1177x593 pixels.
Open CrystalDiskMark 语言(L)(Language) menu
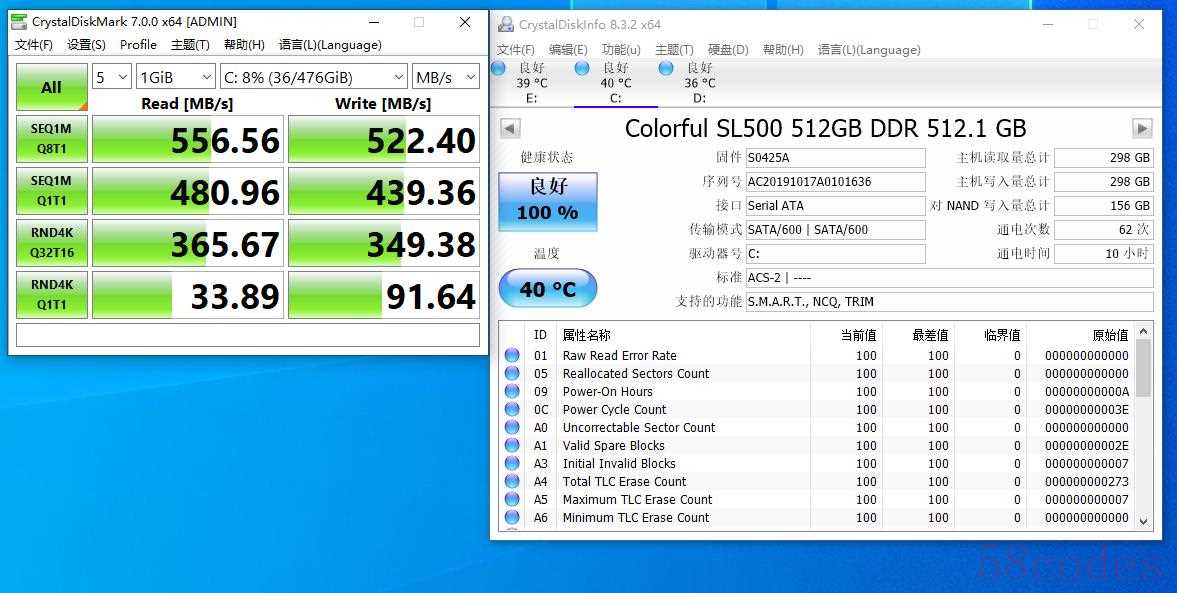click(x=330, y=45)
